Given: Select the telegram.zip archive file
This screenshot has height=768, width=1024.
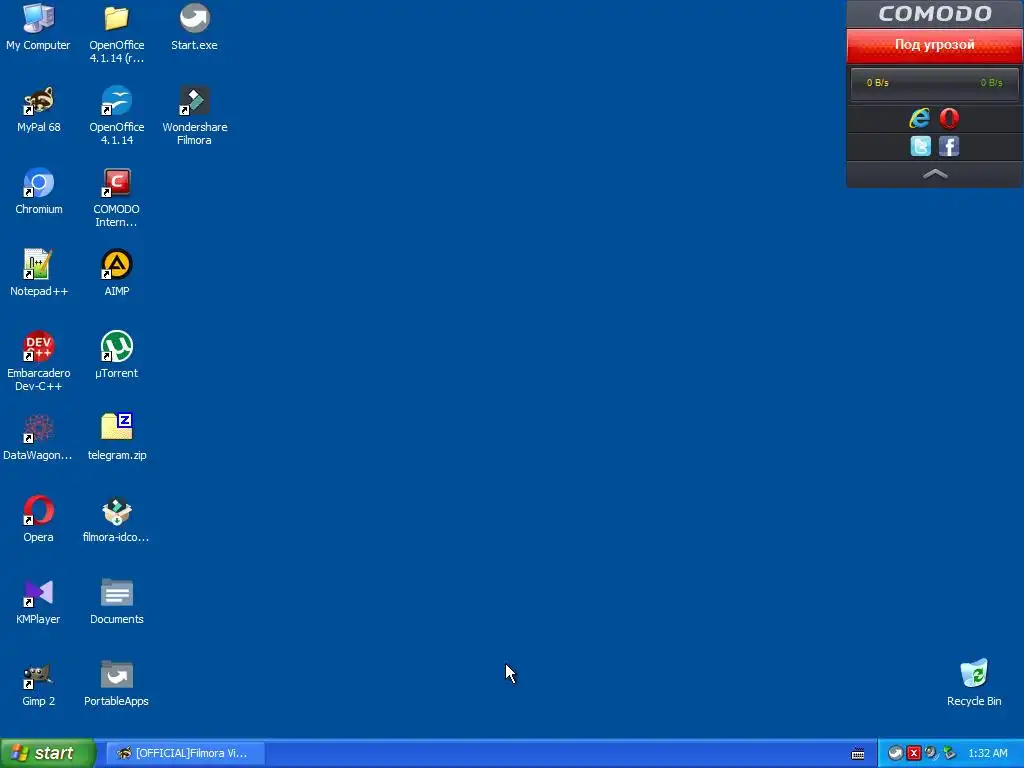Looking at the screenshot, I should (116, 437).
